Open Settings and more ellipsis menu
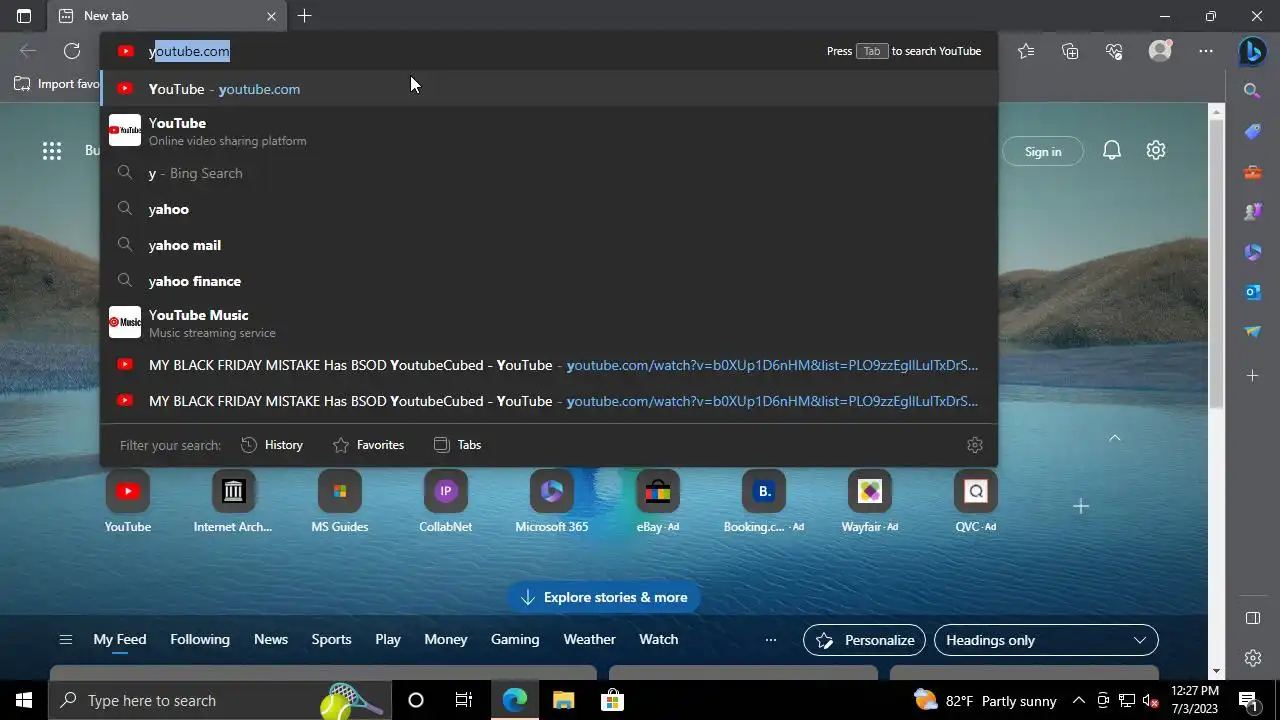The image size is (1280, 720). tap(1206, 51)
